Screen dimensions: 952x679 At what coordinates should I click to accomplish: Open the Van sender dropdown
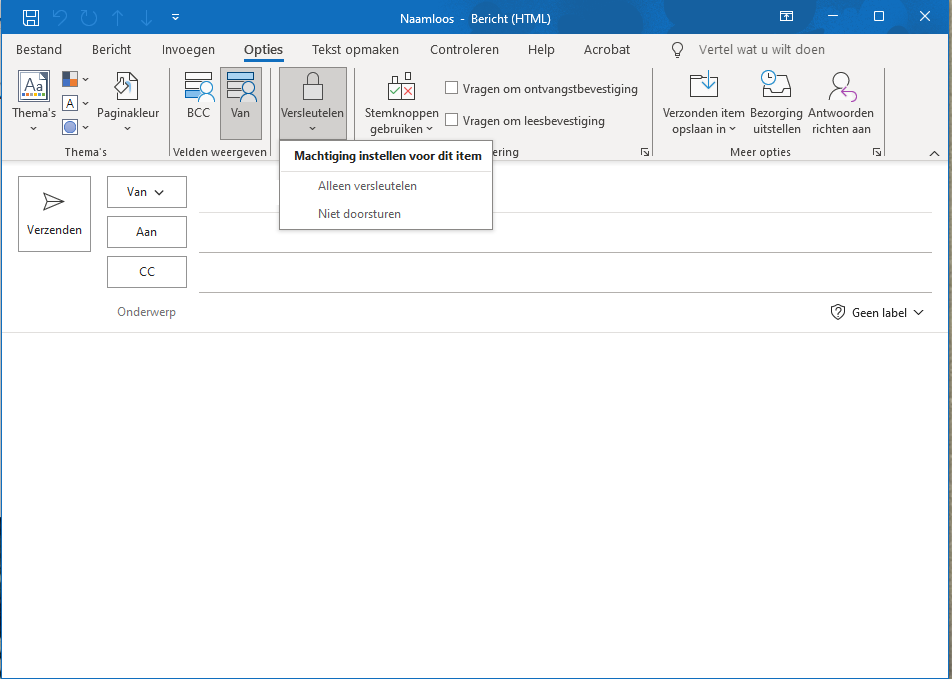click(x=147, y=192)
